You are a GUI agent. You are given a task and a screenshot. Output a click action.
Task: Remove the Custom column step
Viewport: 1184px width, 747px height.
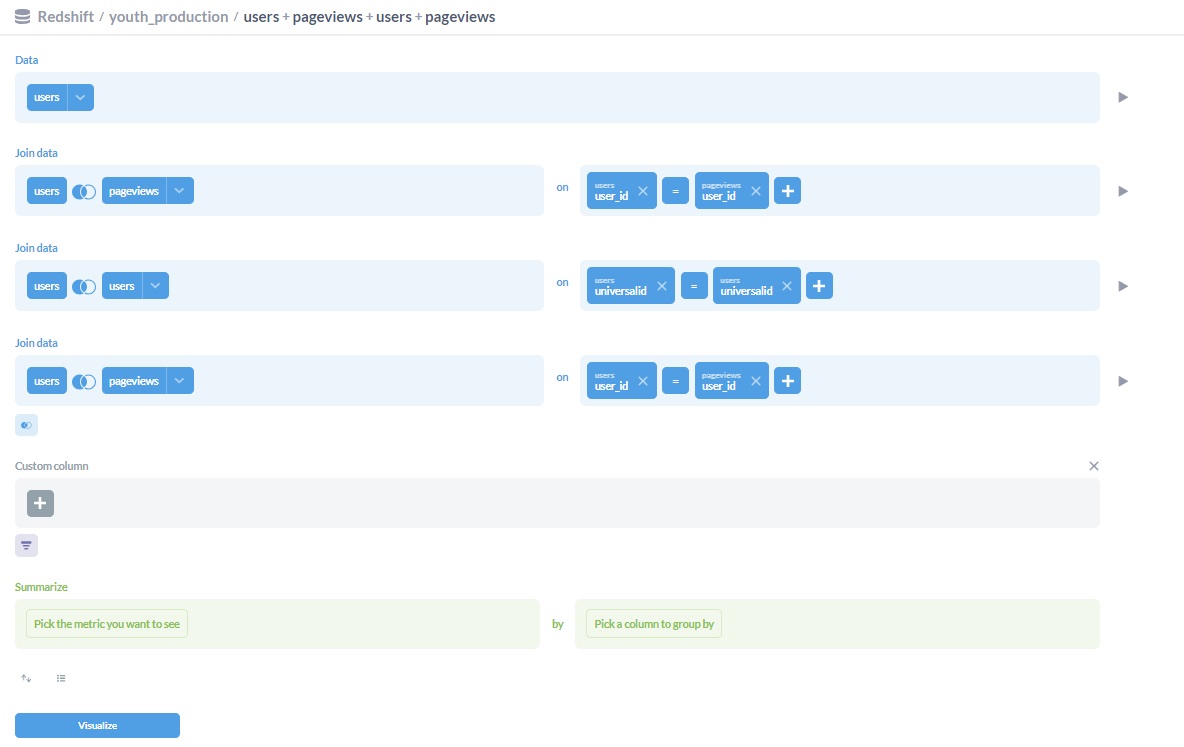tap(1093, 466)
